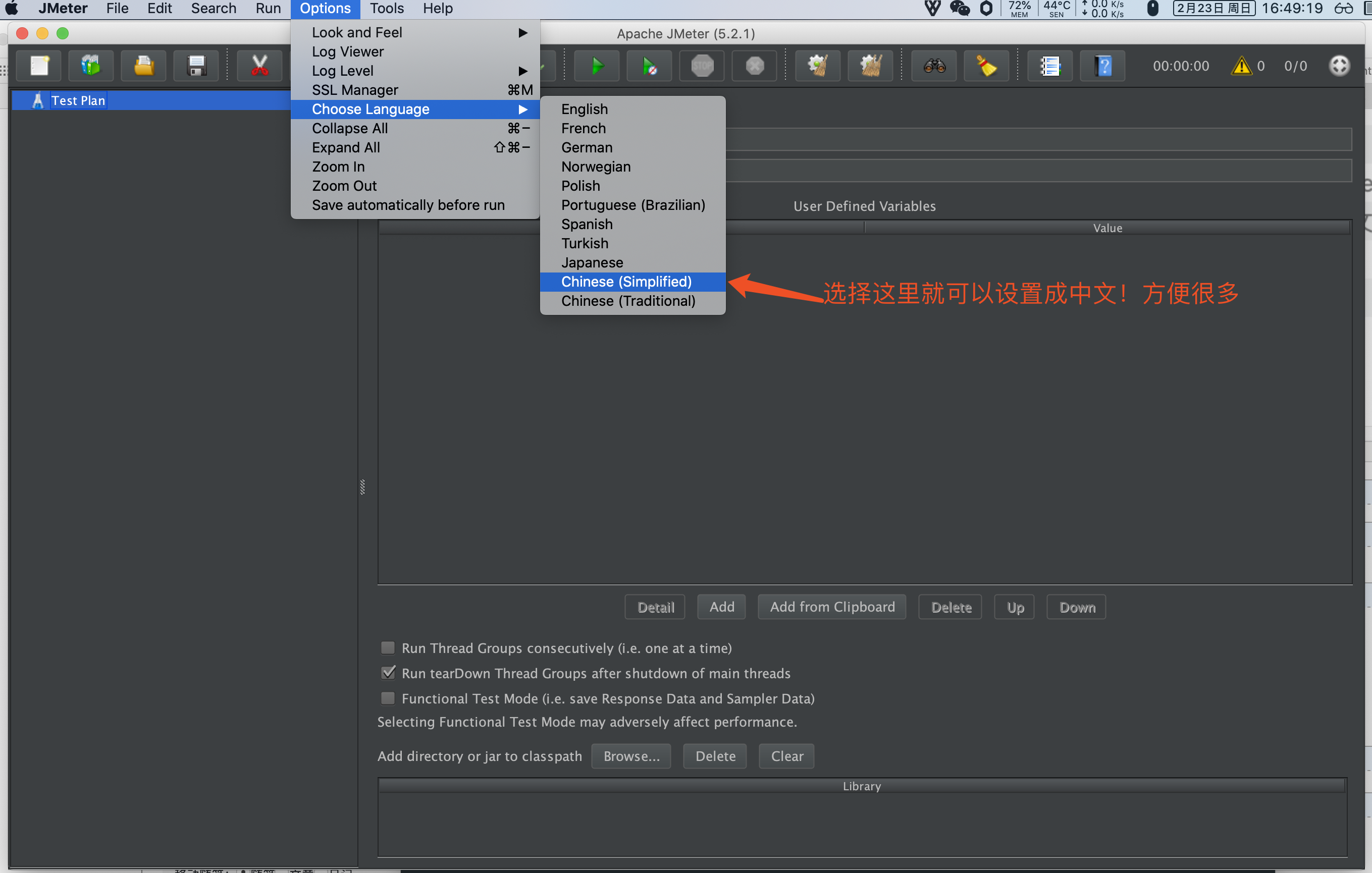This screenshot has width=1372, height=873.
Task: Select English language
Action: [x=633, y=110]
